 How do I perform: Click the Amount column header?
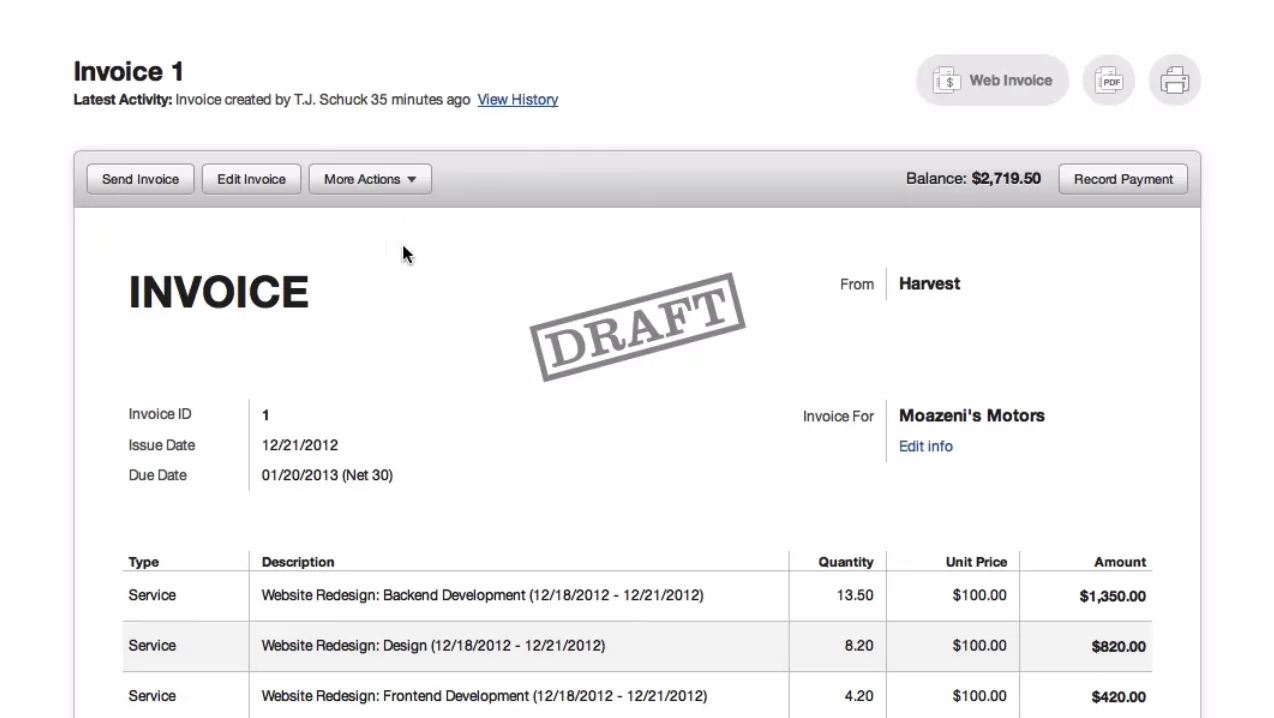coord(1120,562)
